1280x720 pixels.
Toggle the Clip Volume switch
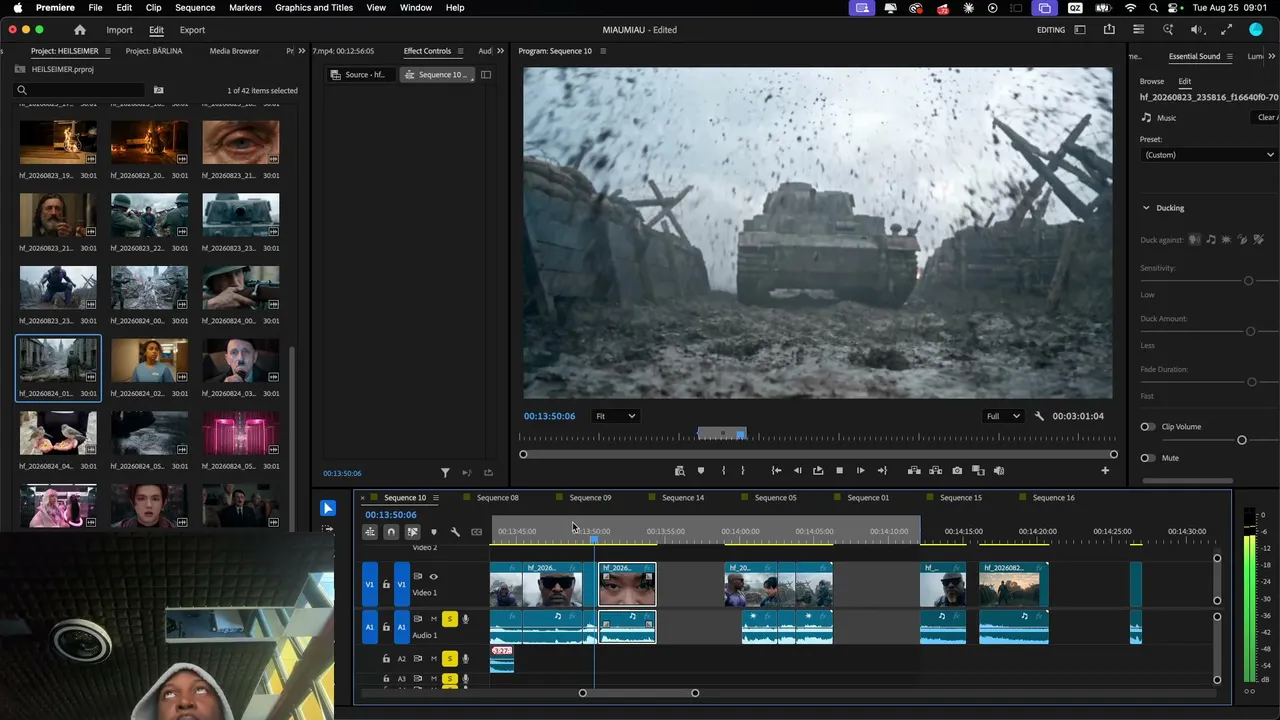point(1148,427)
